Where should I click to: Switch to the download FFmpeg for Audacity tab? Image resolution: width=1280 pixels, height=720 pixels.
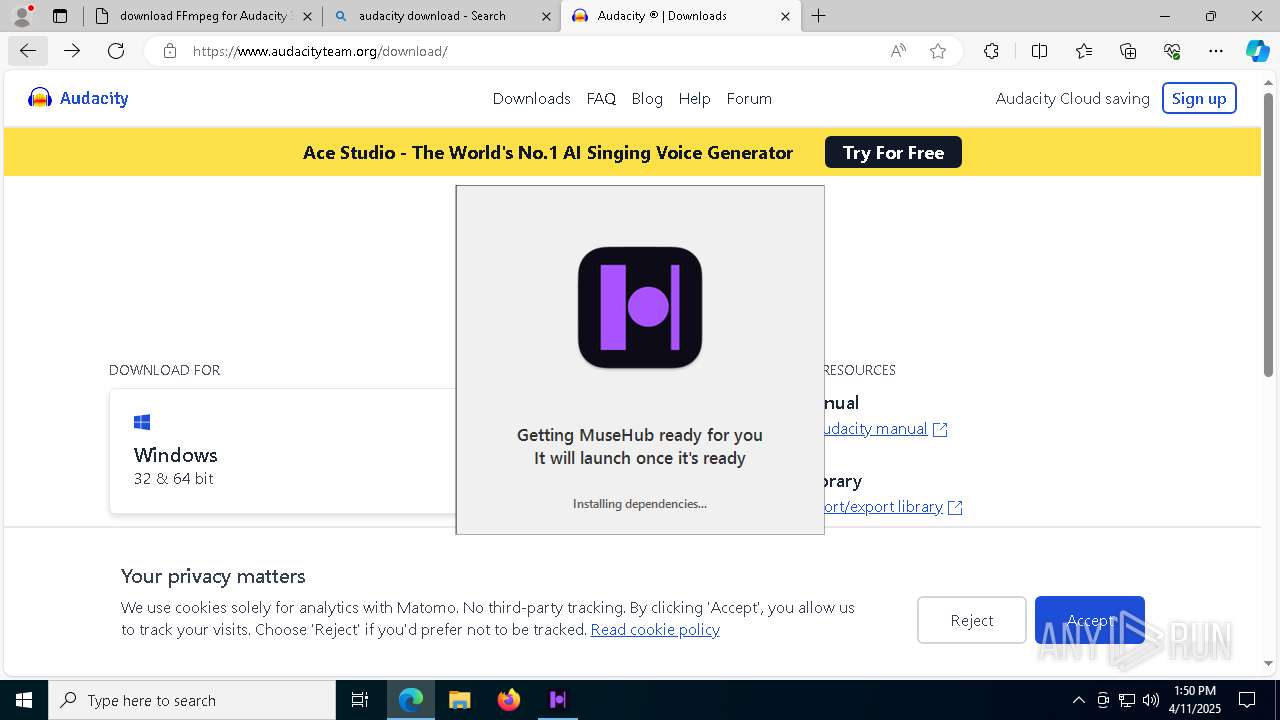203,16
